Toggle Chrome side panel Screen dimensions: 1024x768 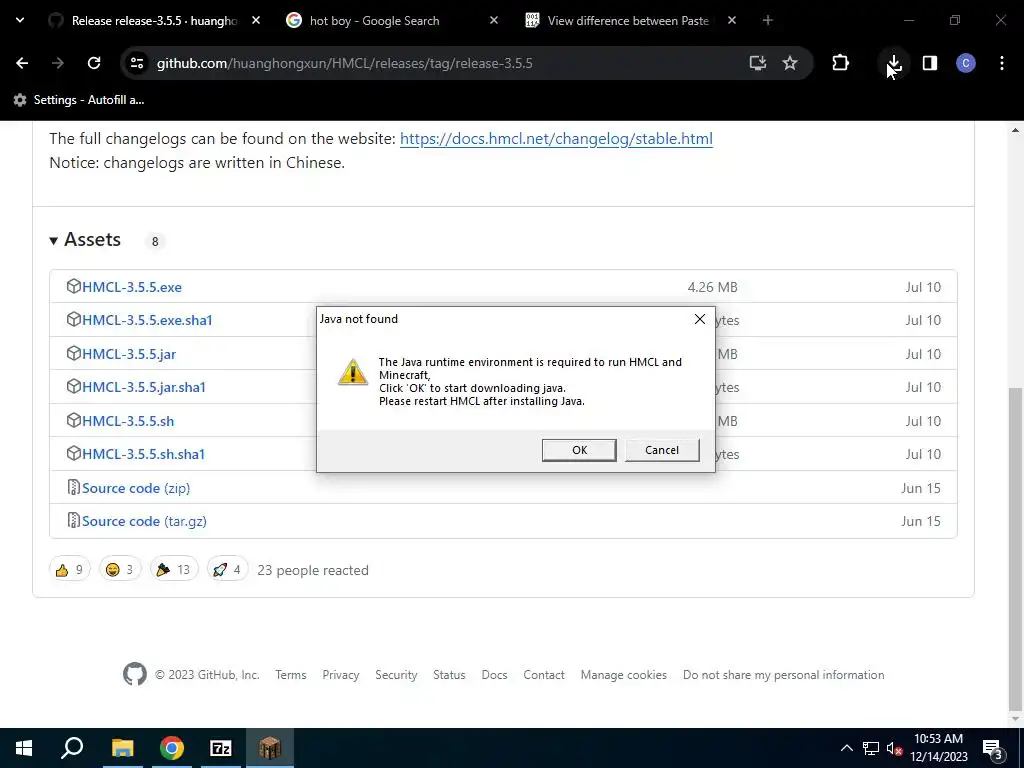coord(929,63)
